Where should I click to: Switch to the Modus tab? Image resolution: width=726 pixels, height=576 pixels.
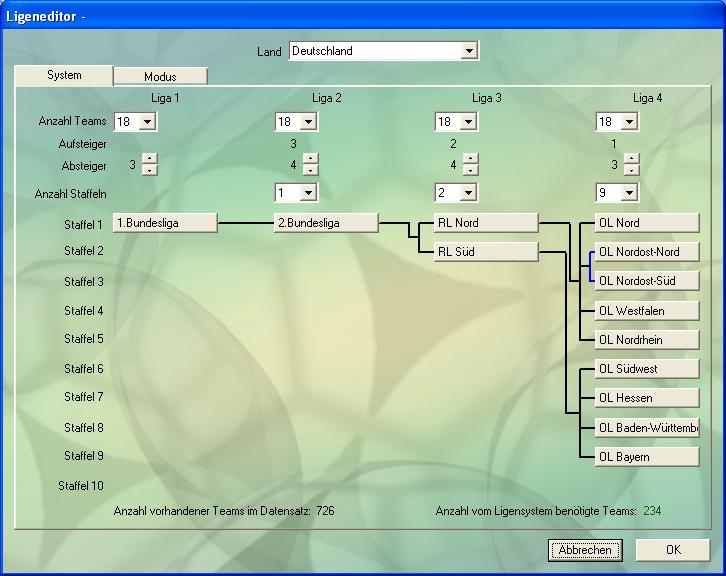(x=160, y=76)
